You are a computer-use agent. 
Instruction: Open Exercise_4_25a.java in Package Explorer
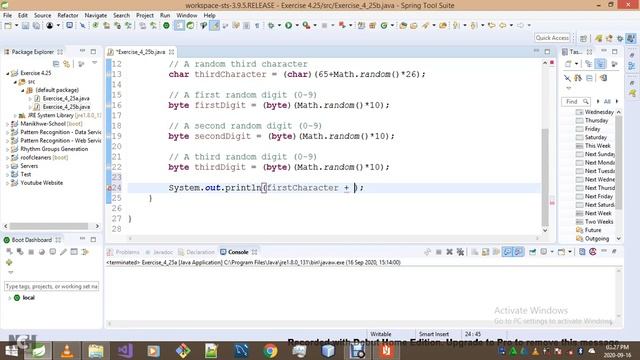pos(66,98)
